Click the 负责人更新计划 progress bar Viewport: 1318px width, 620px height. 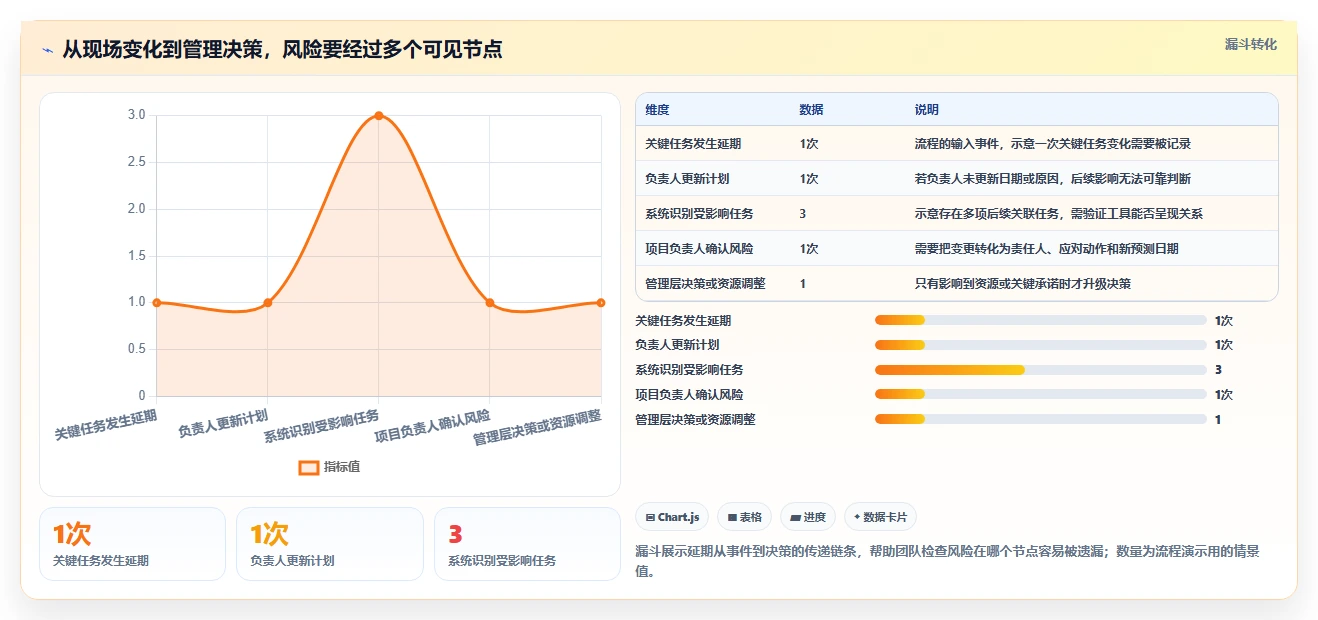coord(1040,345)
